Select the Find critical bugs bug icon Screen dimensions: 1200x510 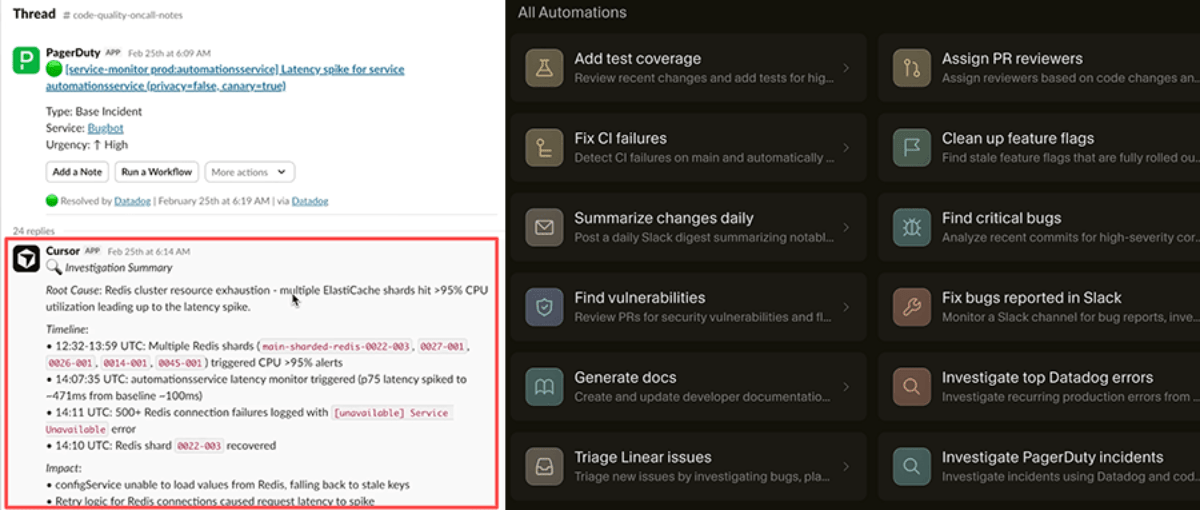click(x=911, y=228)
